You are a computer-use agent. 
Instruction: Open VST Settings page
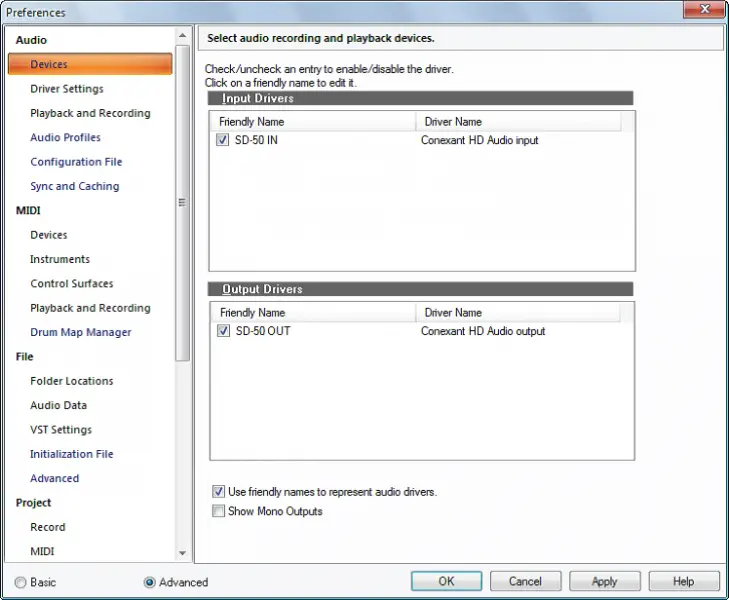click(61, 430)
